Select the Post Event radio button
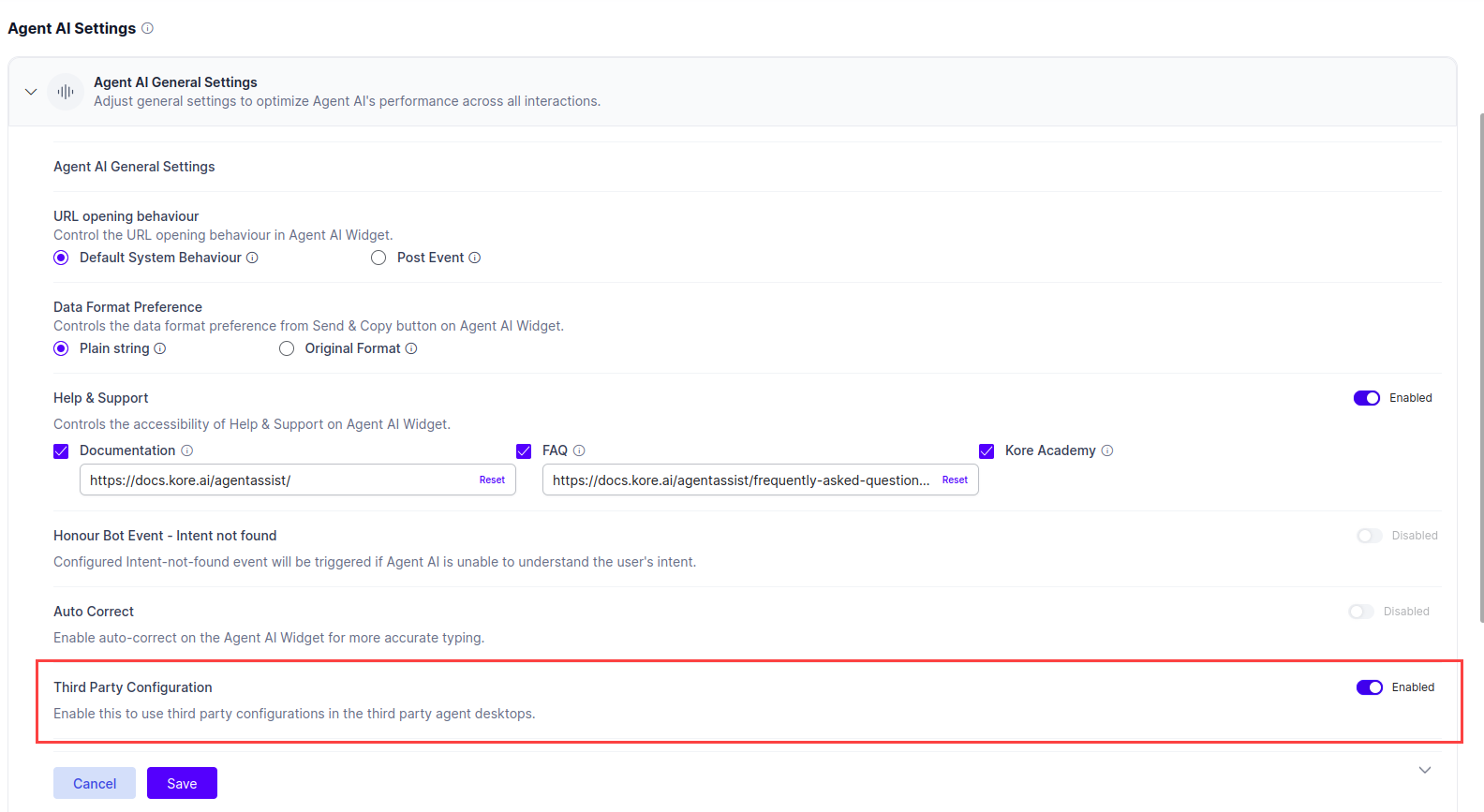Screen dimensions: 1484x812 [378, 258]
